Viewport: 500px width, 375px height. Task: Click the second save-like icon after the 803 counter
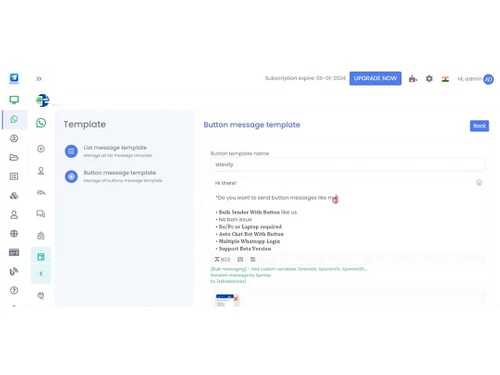click(x=253, y=259)
